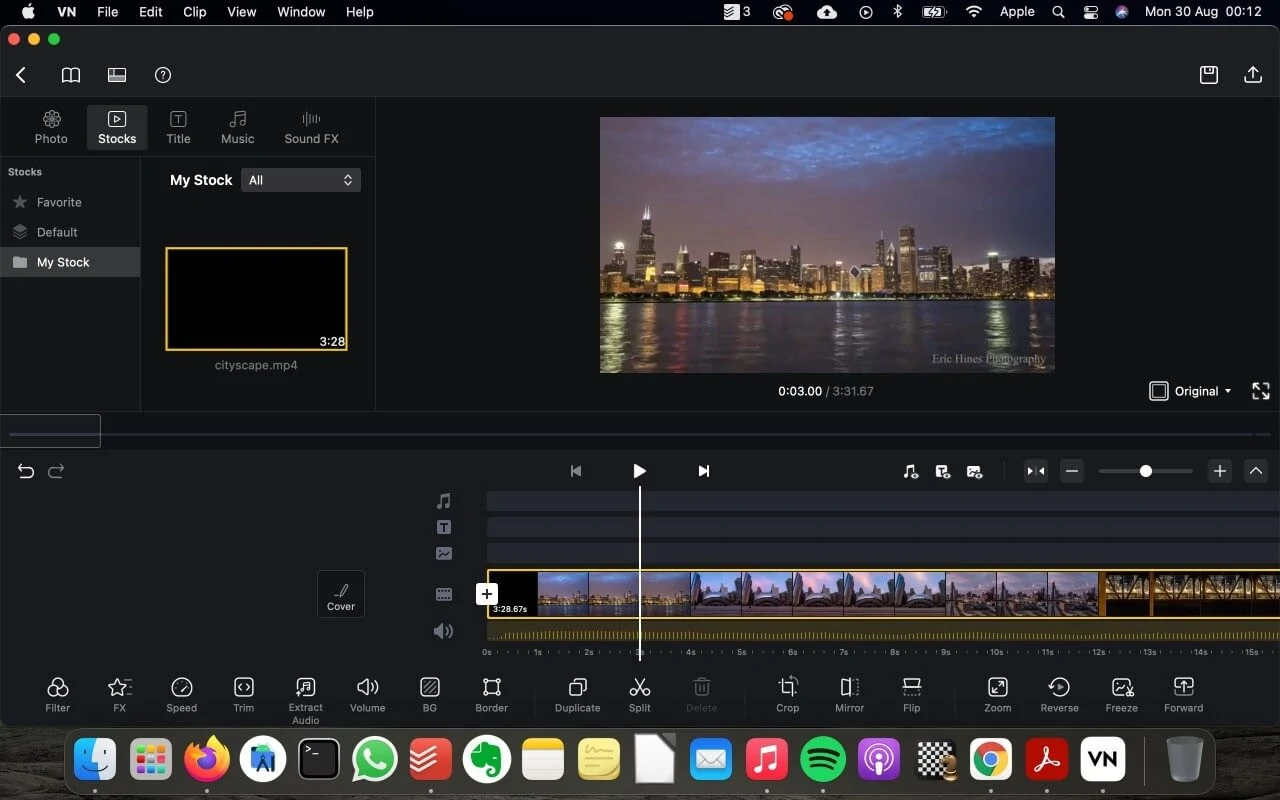Open the My Stock filter dropdown showing All

coord(300,180)
